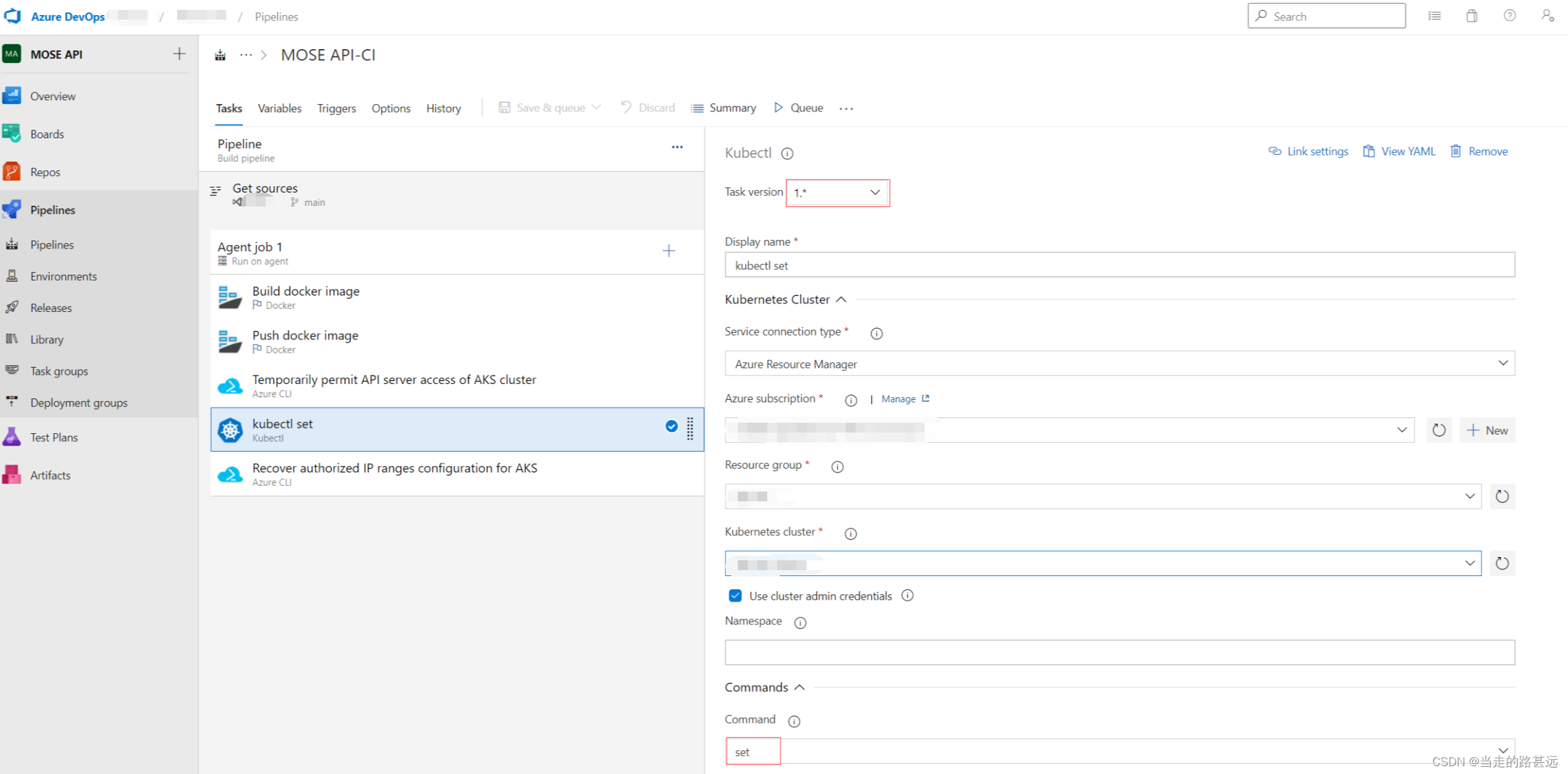
Task: Refresh the Kubernetes cluster list
Action: (x=1502, y=564)
